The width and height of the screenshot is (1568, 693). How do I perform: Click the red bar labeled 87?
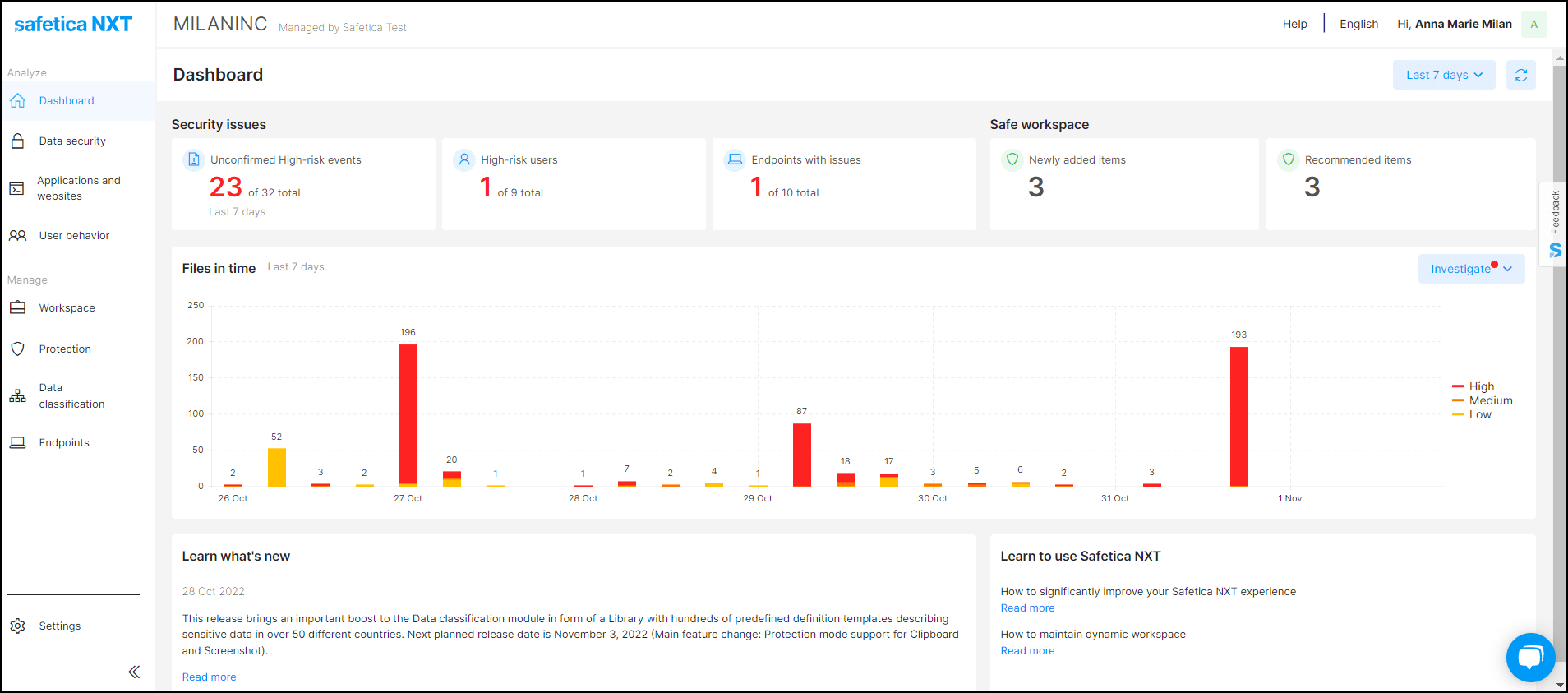tap(802, 455)
